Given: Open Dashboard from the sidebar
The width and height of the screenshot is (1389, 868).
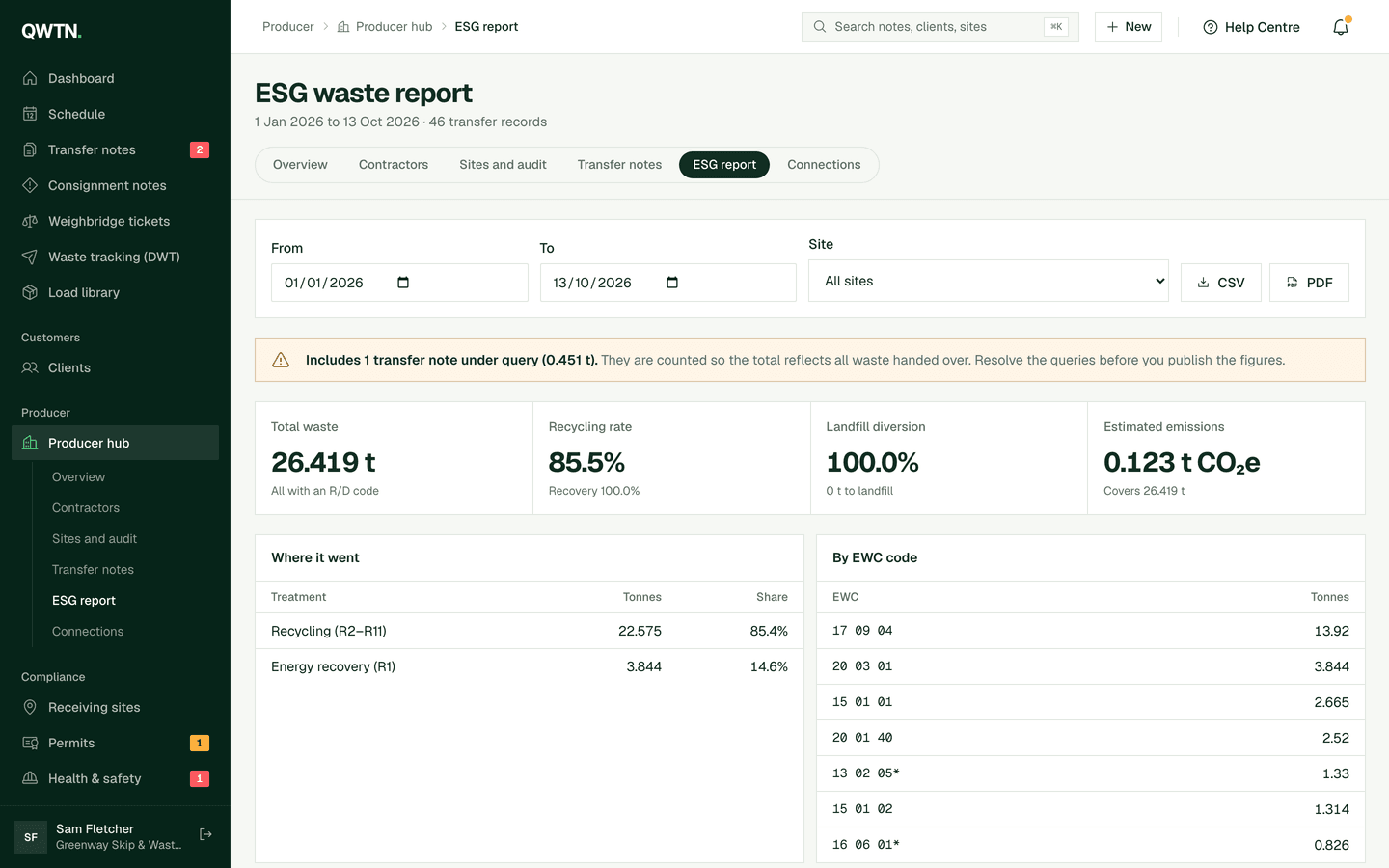Looking at the screenshot, I should click(115, 78).
